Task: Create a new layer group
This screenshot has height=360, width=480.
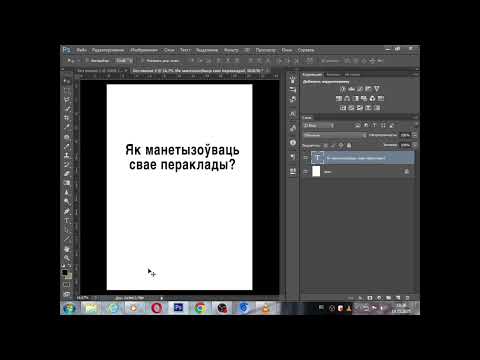Action: (389, 298)
